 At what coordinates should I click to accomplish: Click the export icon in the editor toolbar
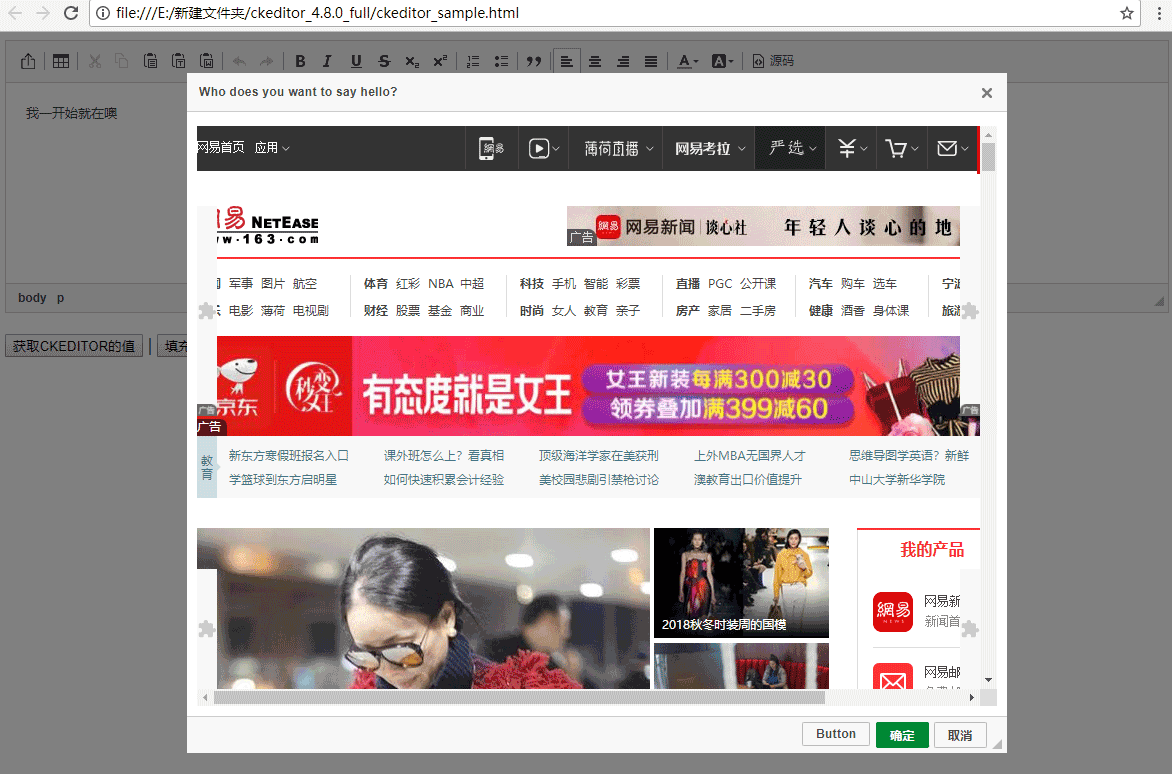(28, 61)
